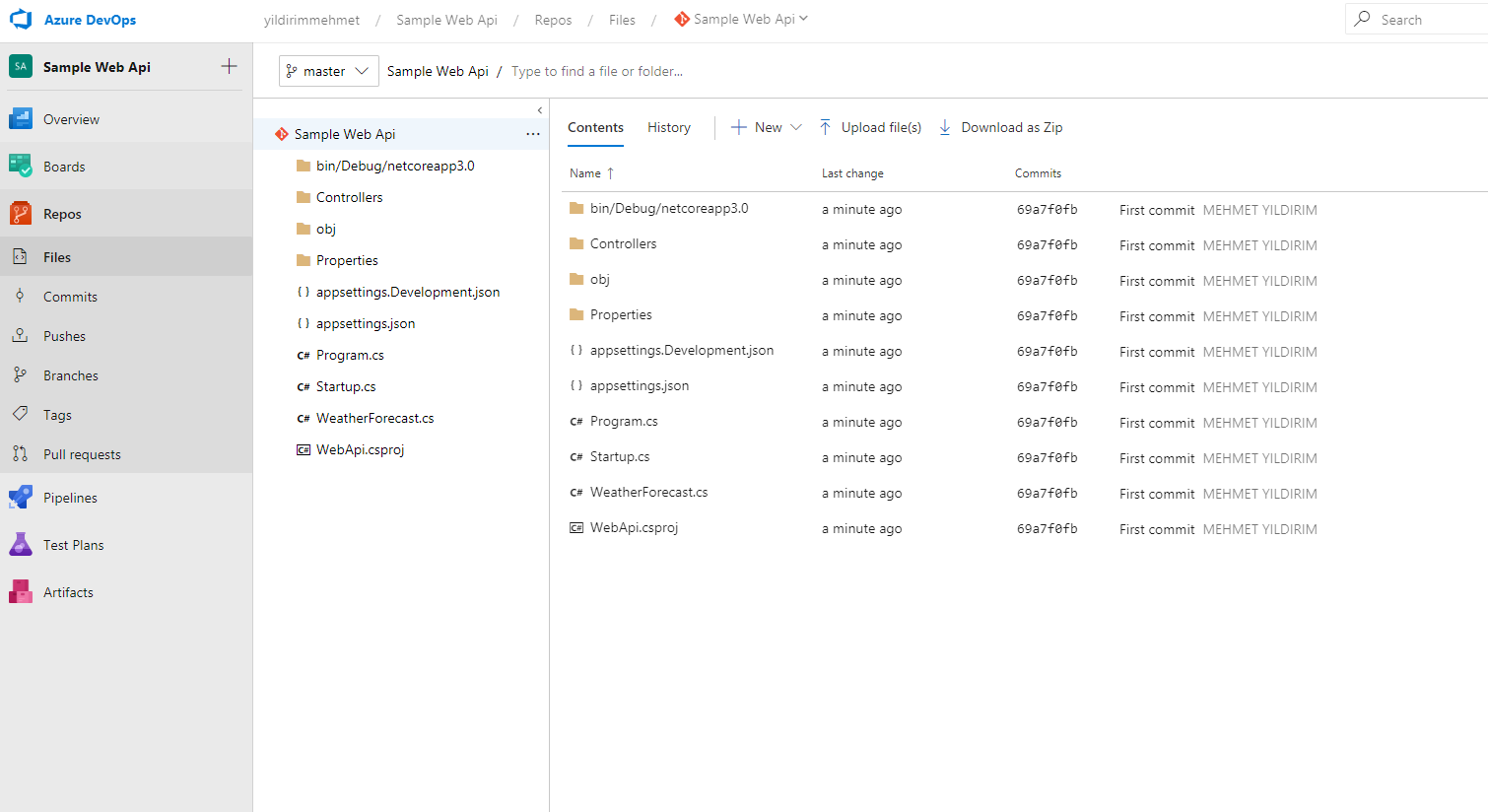This screenshot has width=1488, height=812.
Task: Open WebApi.csproj in contents list
Action: pos(634,527)
